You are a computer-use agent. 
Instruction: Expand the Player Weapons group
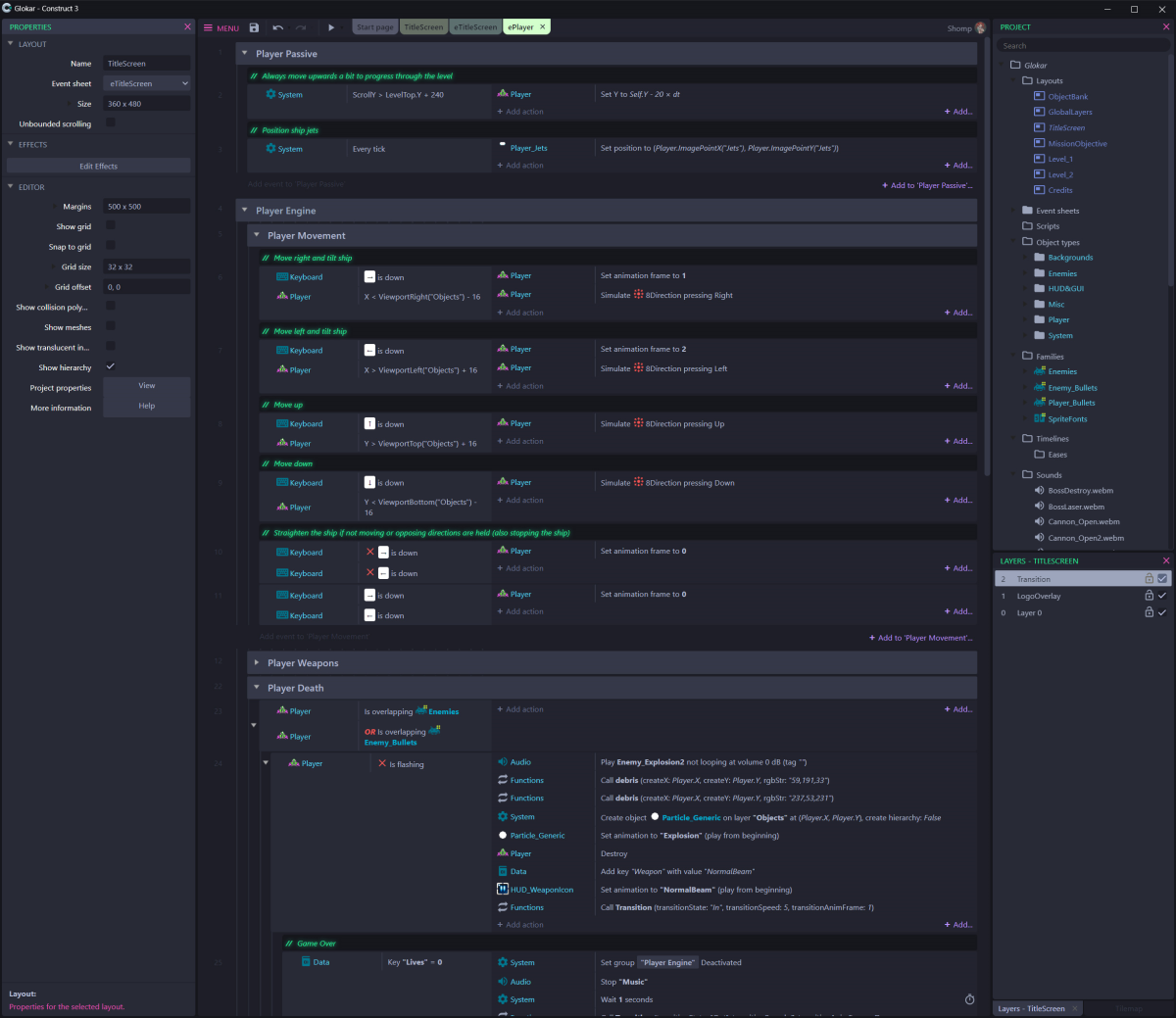click(x=257, y=662)
